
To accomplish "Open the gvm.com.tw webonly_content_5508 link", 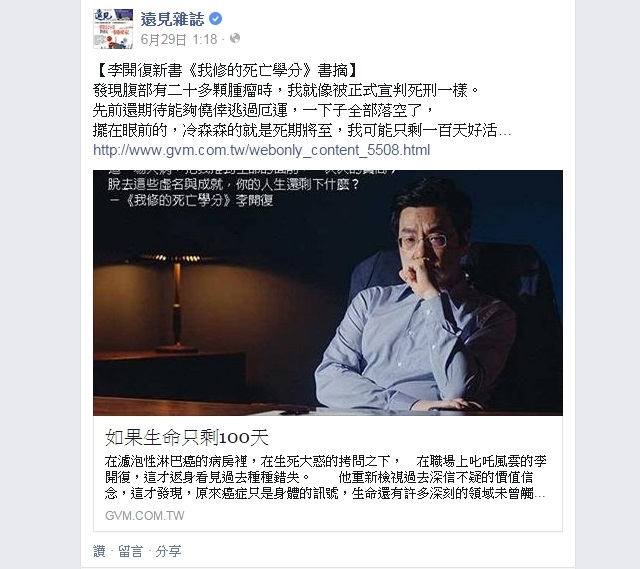I will coord(262,150).
